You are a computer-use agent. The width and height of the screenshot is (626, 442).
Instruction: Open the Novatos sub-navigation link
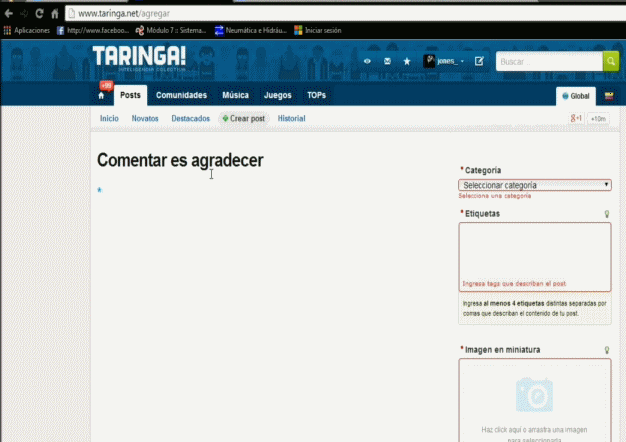tap(145, 119)
